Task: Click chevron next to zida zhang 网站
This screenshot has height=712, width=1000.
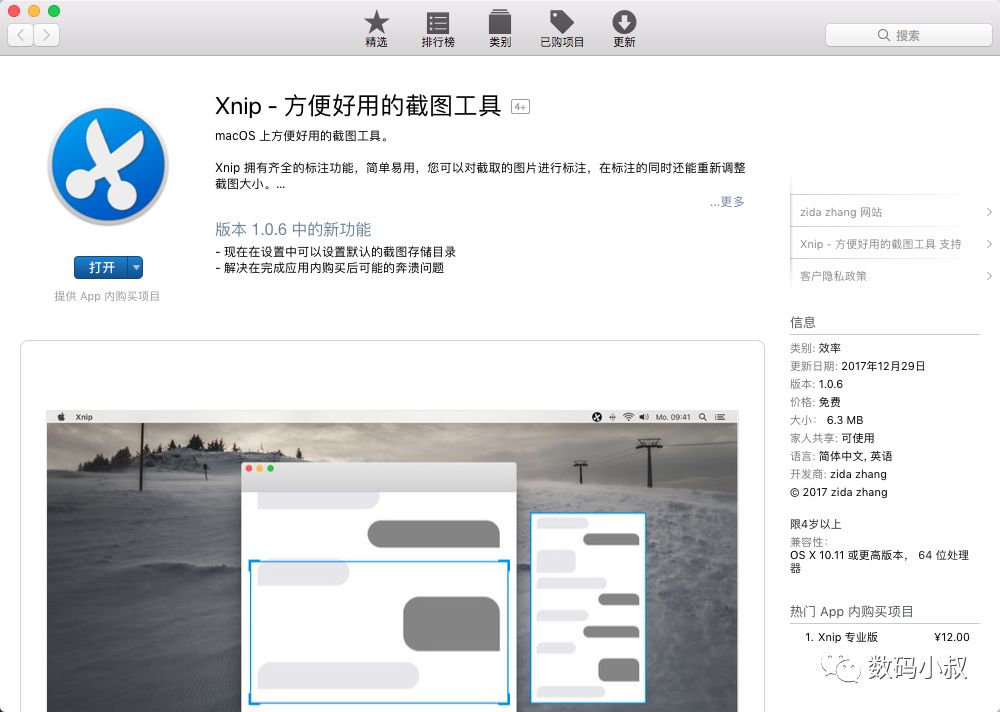Action: (989, 212)
